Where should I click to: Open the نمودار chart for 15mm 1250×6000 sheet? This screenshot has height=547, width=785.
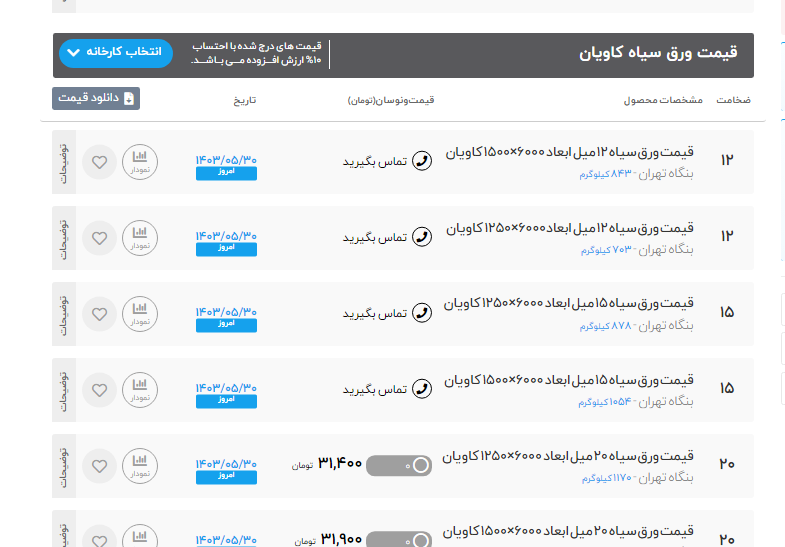(140, 313)
